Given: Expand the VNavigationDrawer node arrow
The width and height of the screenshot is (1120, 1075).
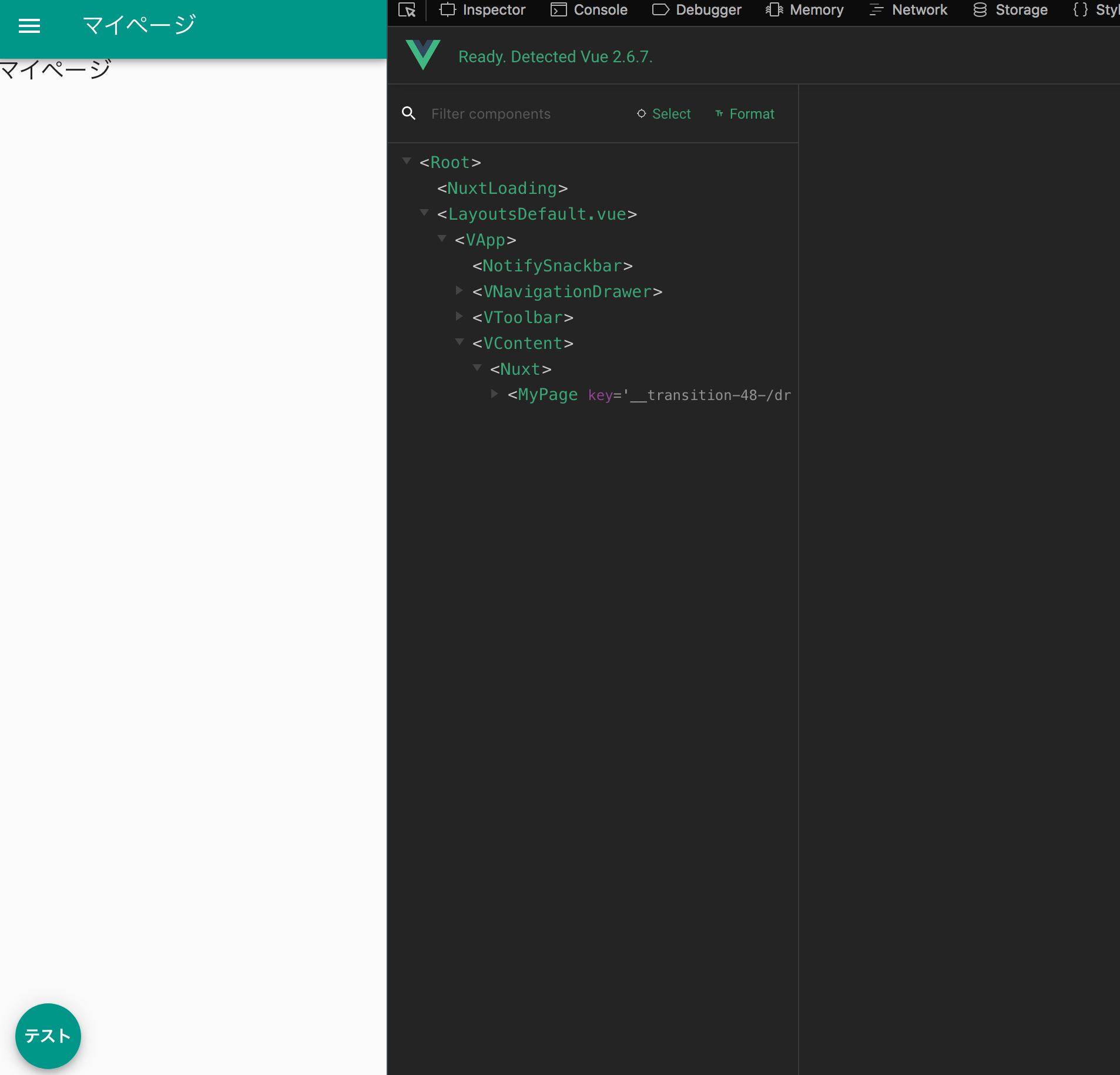Looking at the screenshot, I should (460, 290).
